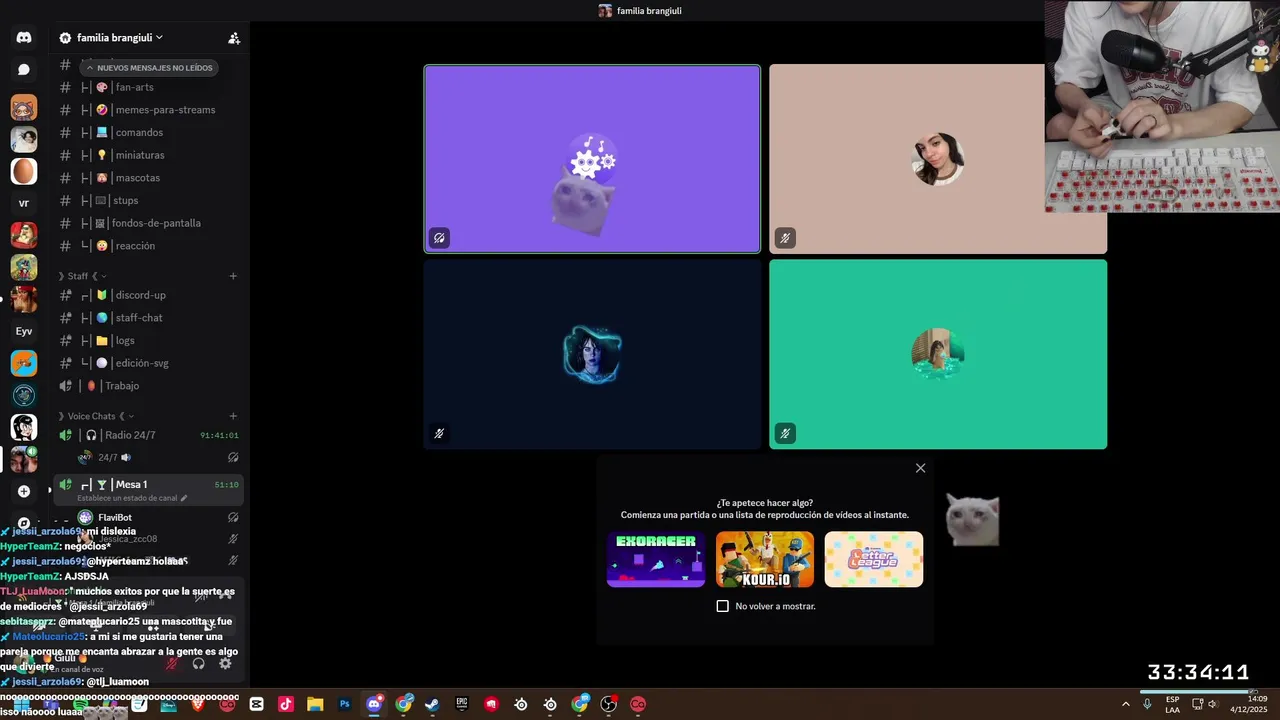Open Discord direct messages home icon
This screenshot has width=1280, height=720.
click(x=24, y=38)
